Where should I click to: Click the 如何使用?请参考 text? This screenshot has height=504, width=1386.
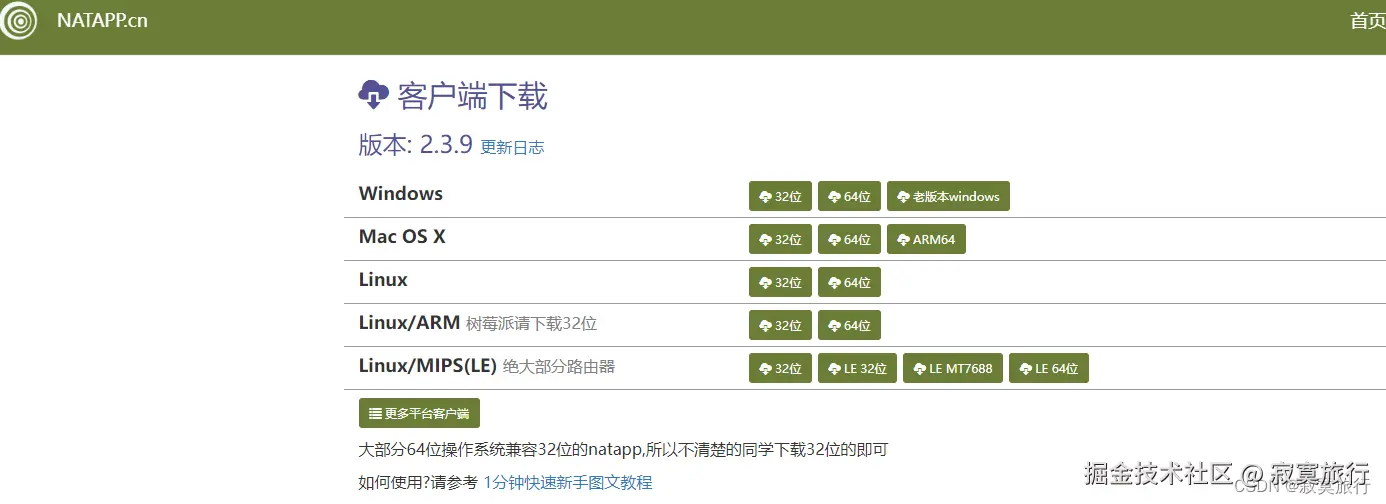[x=418, y=483]
